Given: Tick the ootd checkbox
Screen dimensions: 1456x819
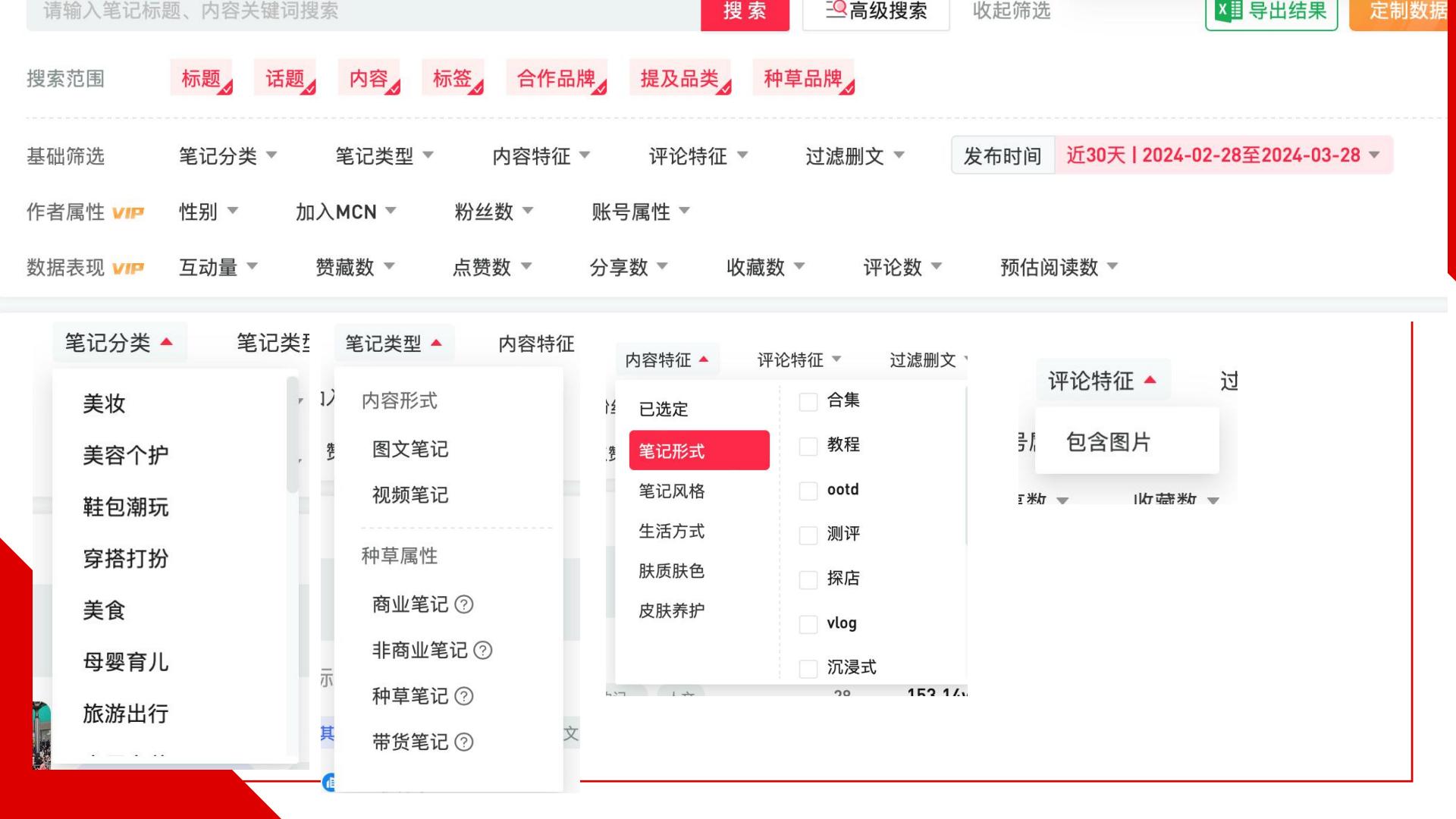Looking at the screenshot, I should point(808,491).
